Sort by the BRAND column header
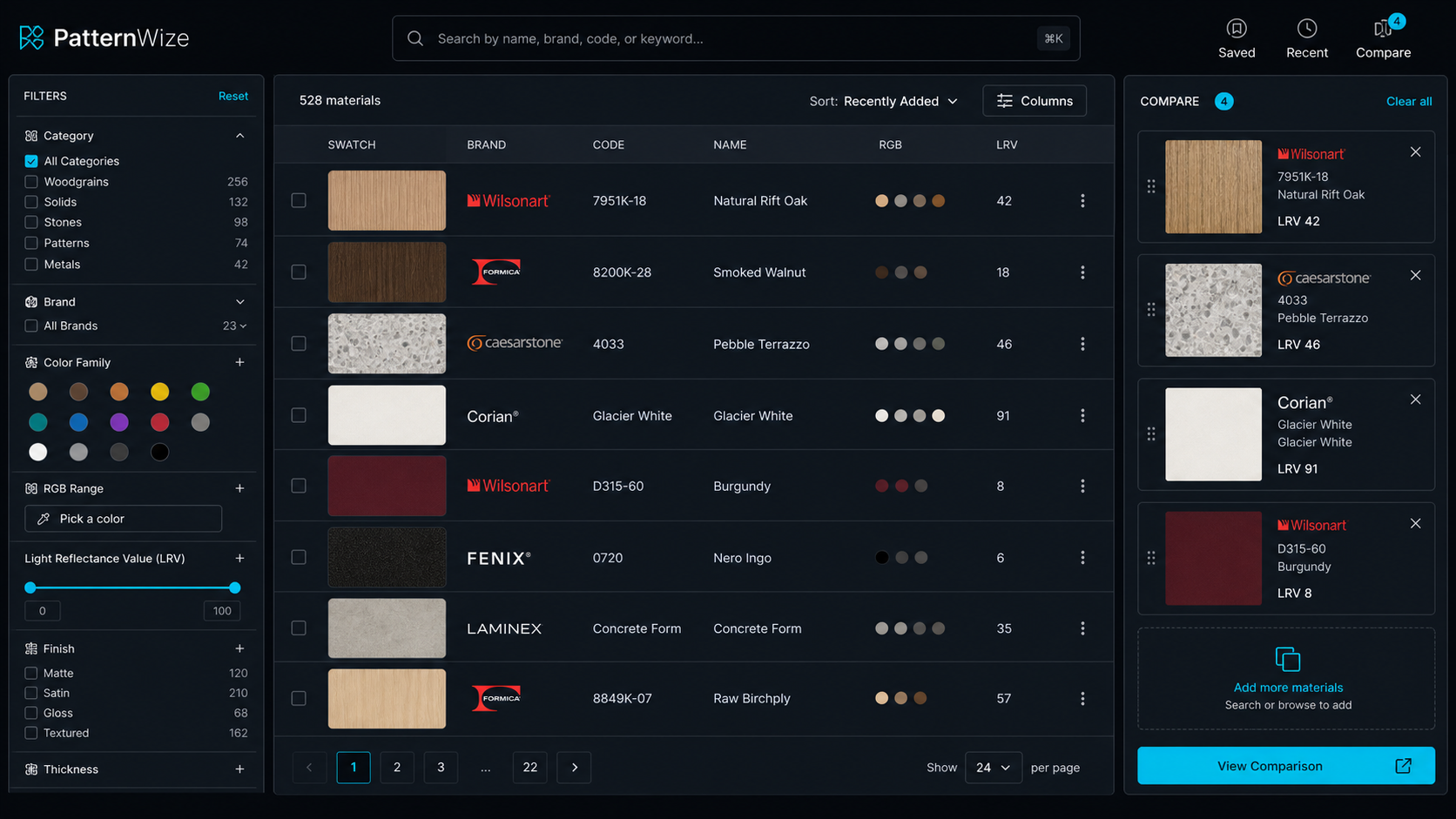 (x=486, y=144)
